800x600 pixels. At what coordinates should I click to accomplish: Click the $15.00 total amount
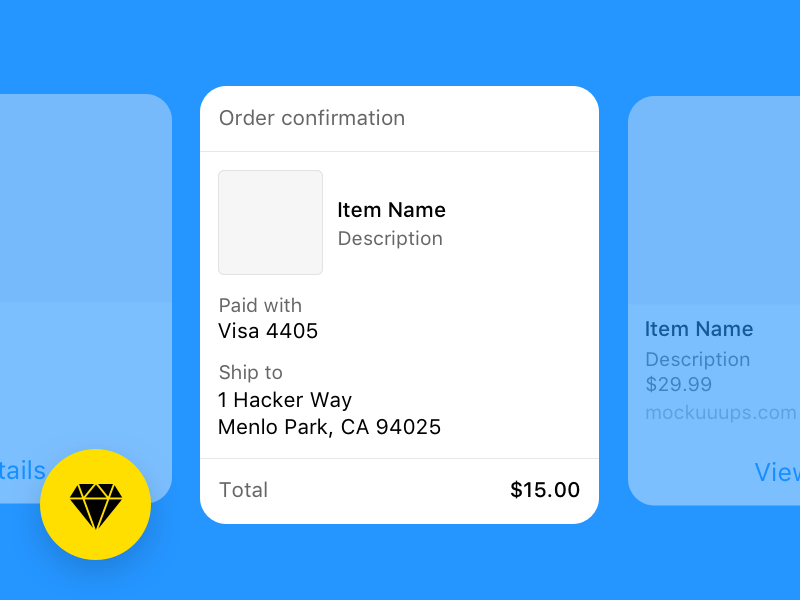tap(544, 490)
